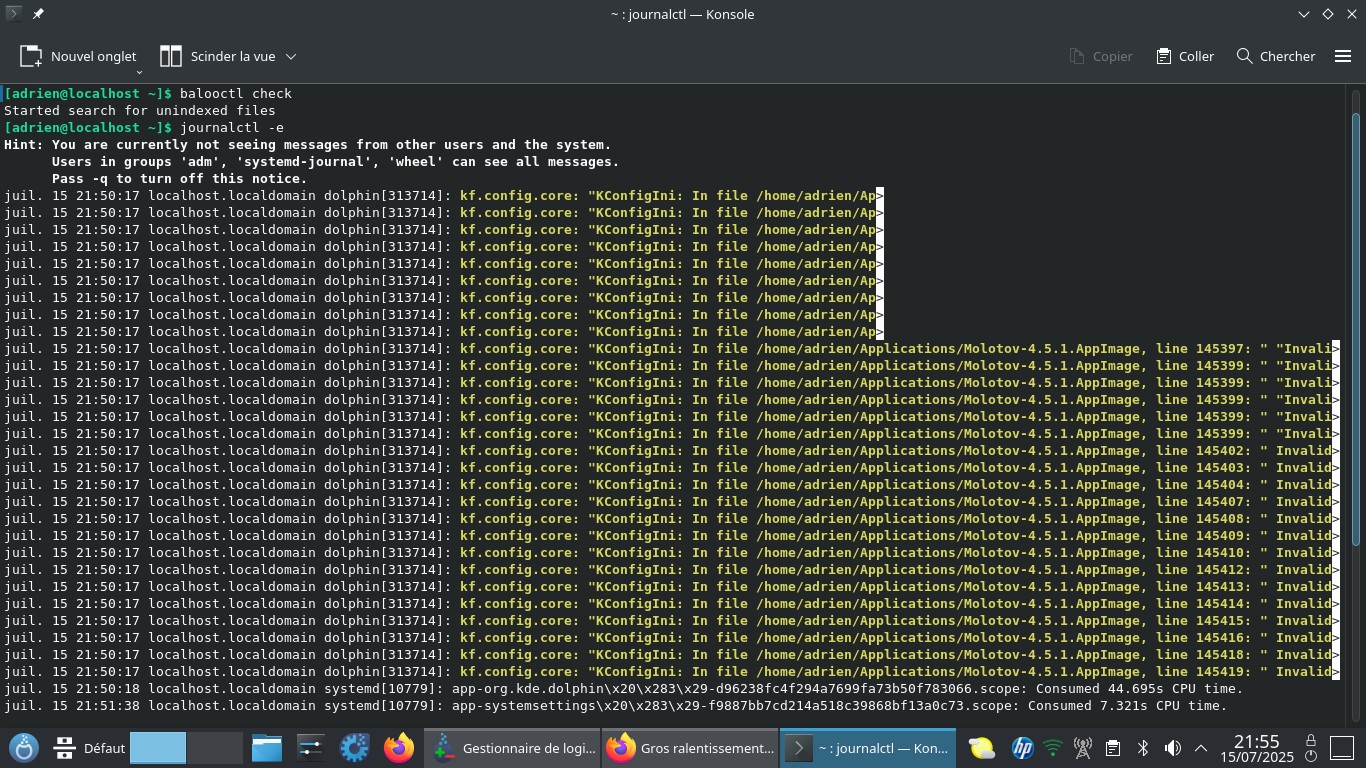The height and width of the screenshot is (768, 1366).
Task: Click the 'journalctl -e' command line
Action: (x=232, y=127)
